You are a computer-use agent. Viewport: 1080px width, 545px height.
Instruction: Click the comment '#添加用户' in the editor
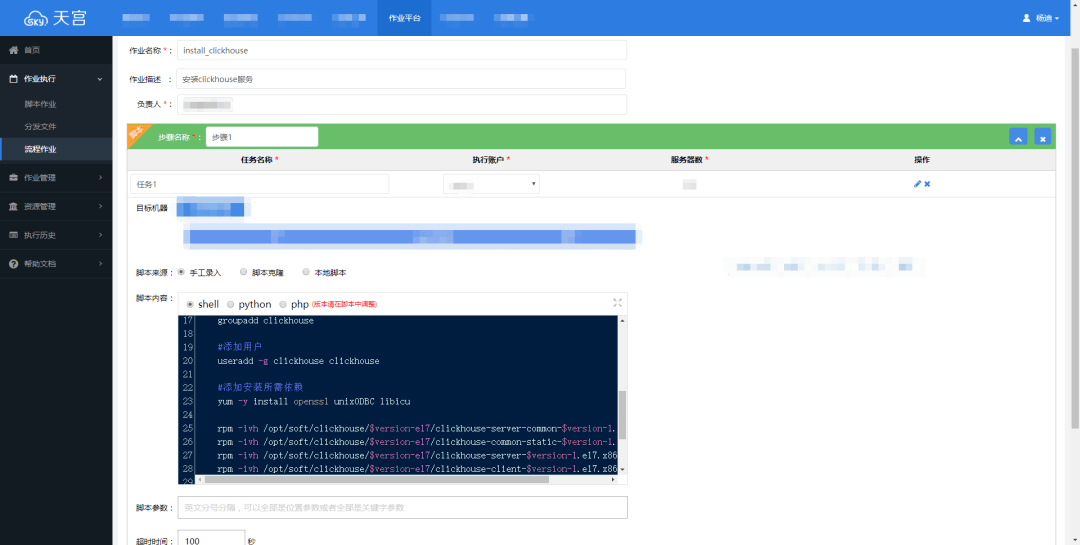pos(239,347)
